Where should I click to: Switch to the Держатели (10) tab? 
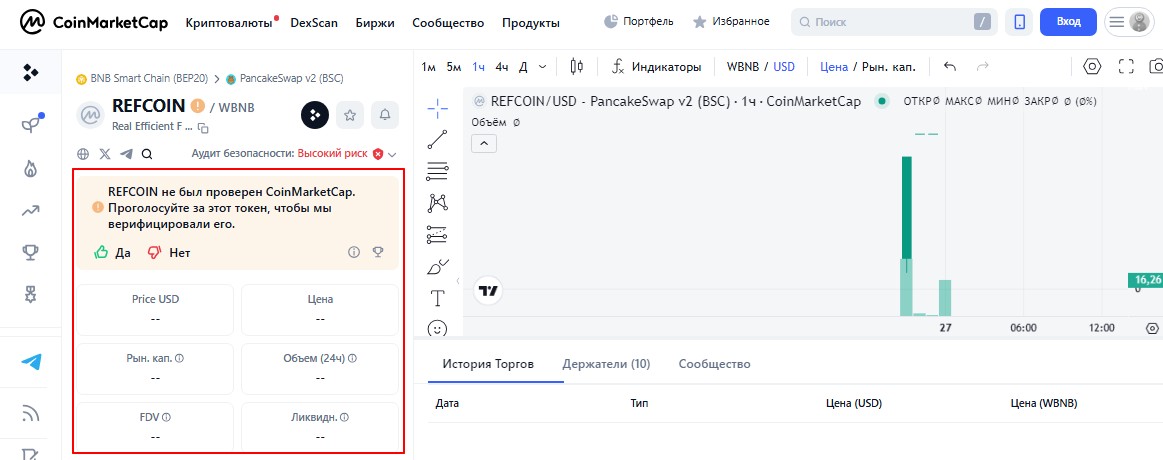(x=606, y=364)
